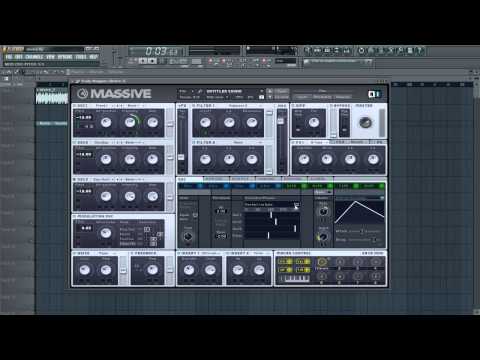
Task: Click the Insert 2 Dry/Wet knob
Action: (238, 269)
